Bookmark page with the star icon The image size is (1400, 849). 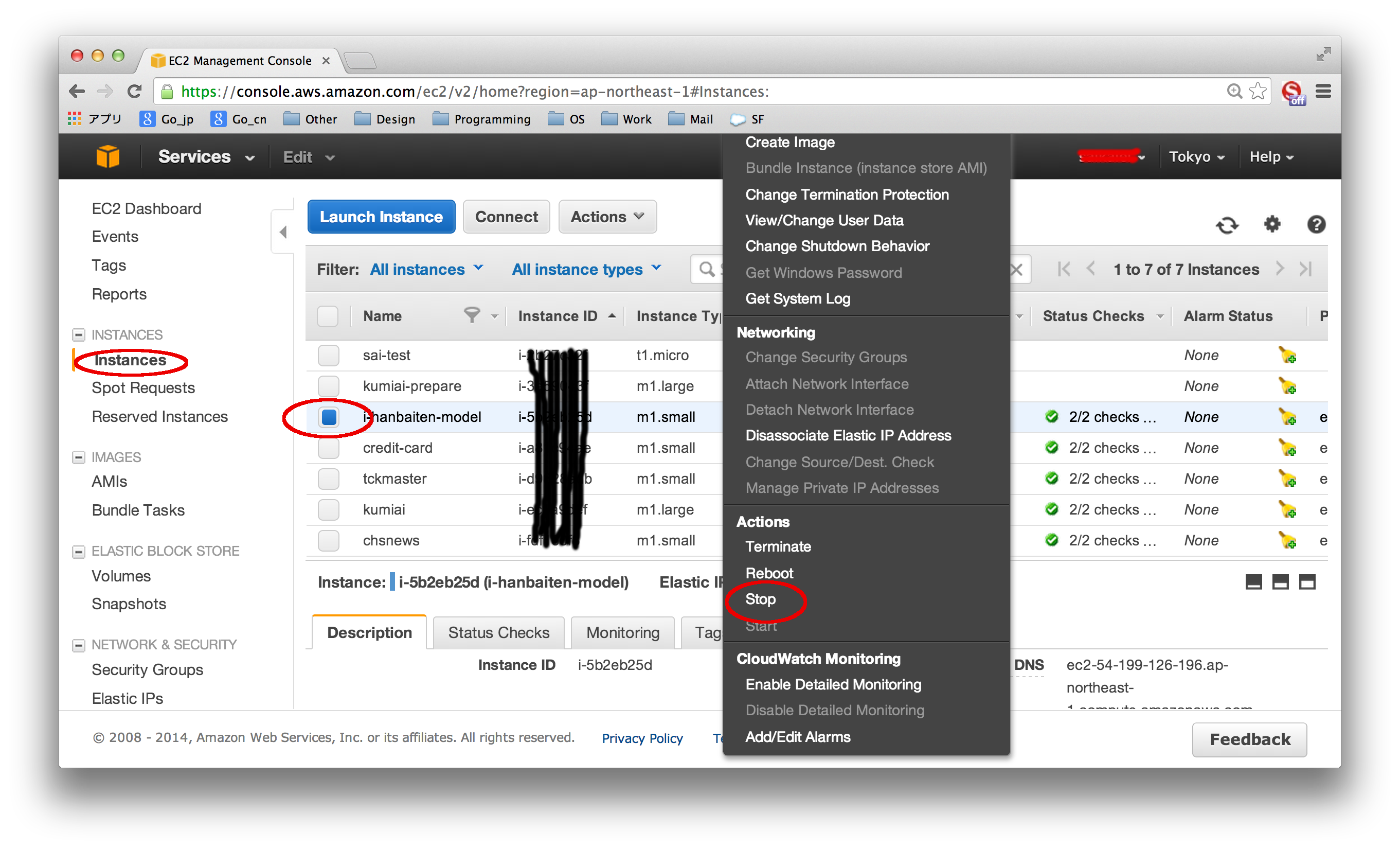[x=1258, y=91]
